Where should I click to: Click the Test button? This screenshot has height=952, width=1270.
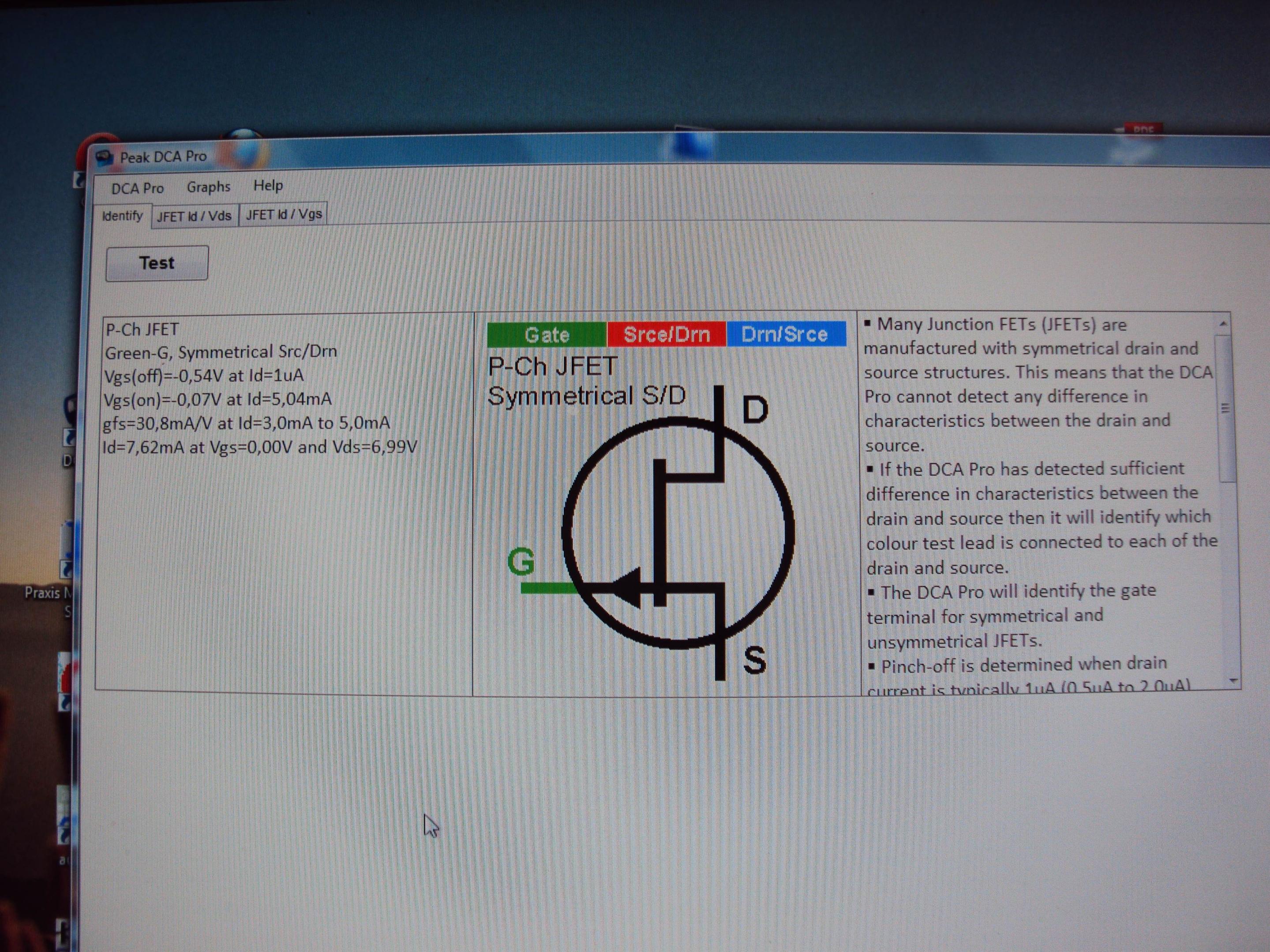(x=157, y=263)
